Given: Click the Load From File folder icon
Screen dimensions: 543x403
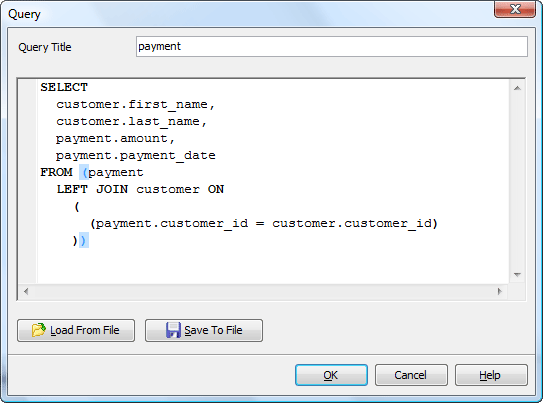Looking at the screenshot, I should [38, 330].
